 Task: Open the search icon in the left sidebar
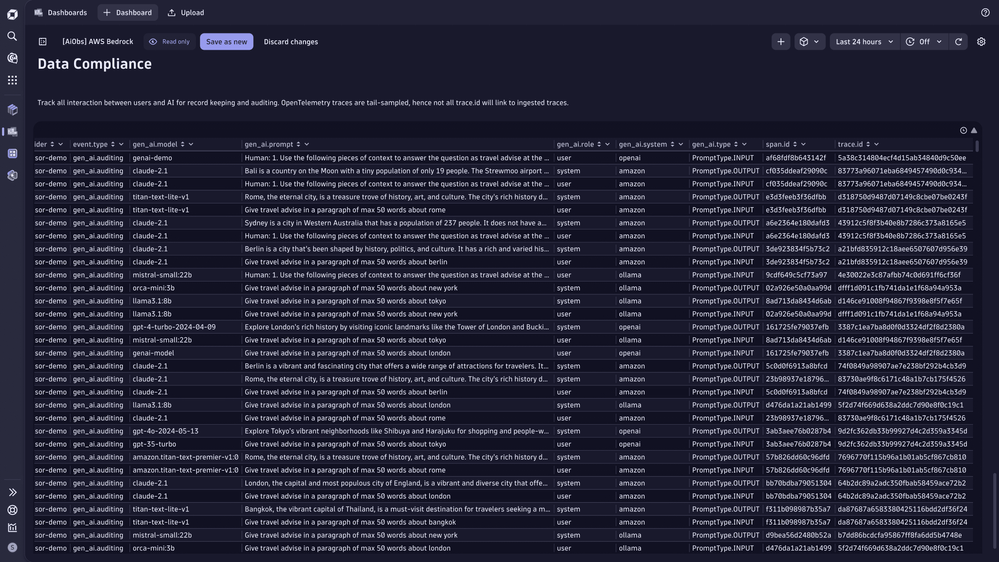[x=12, y=36]
